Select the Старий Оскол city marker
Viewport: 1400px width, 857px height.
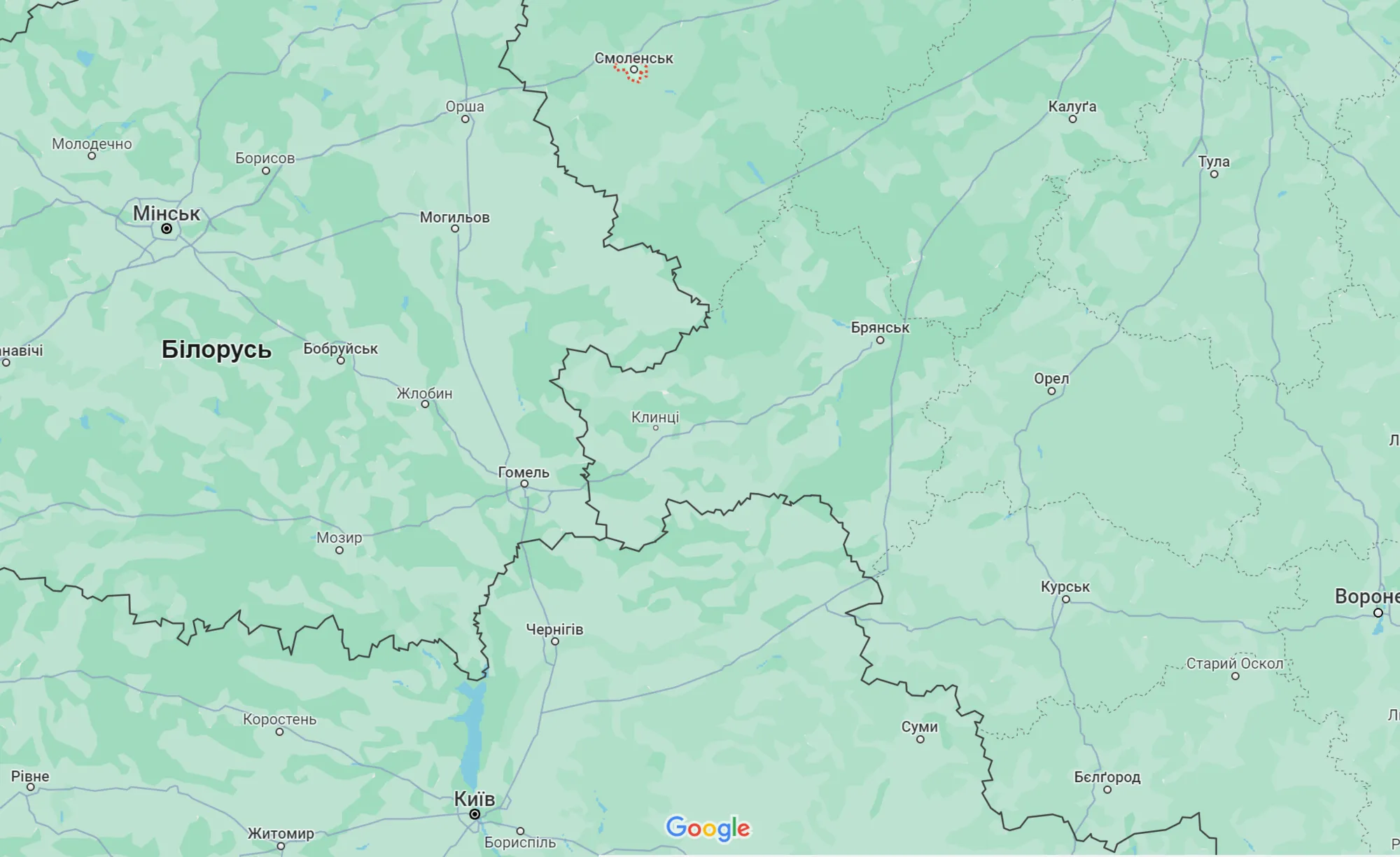pos(1235,676)
